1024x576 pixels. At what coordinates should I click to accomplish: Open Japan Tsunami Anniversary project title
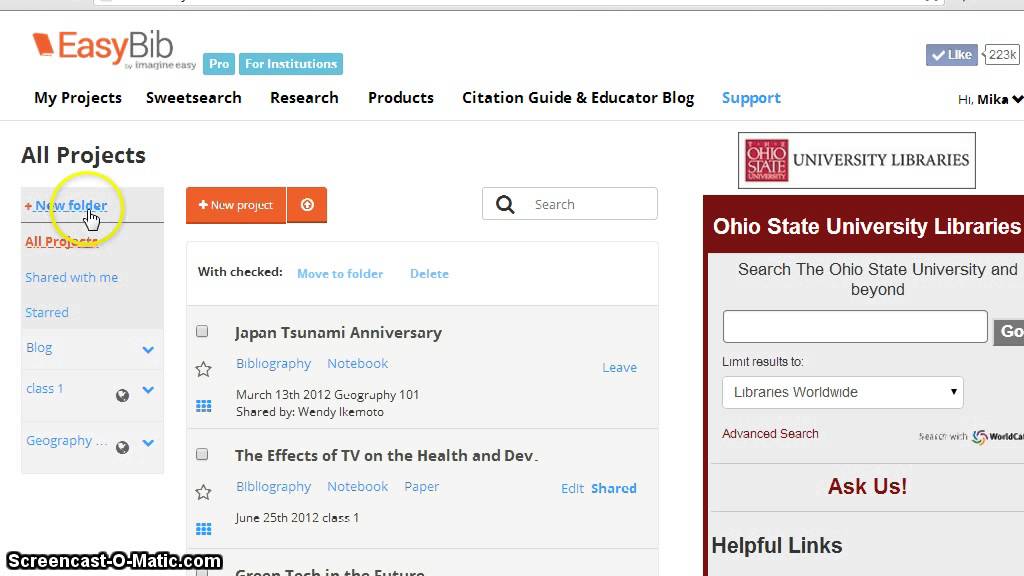(x=338, y=333)
